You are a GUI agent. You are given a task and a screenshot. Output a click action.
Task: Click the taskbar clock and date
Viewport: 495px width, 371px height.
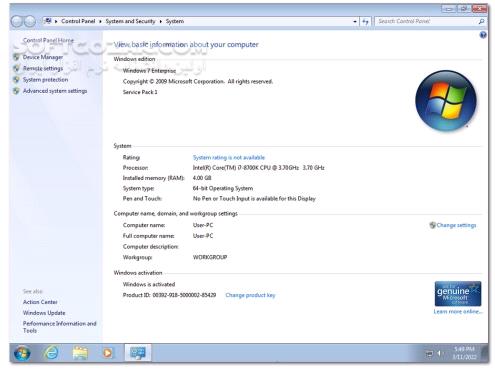point(464,353)
